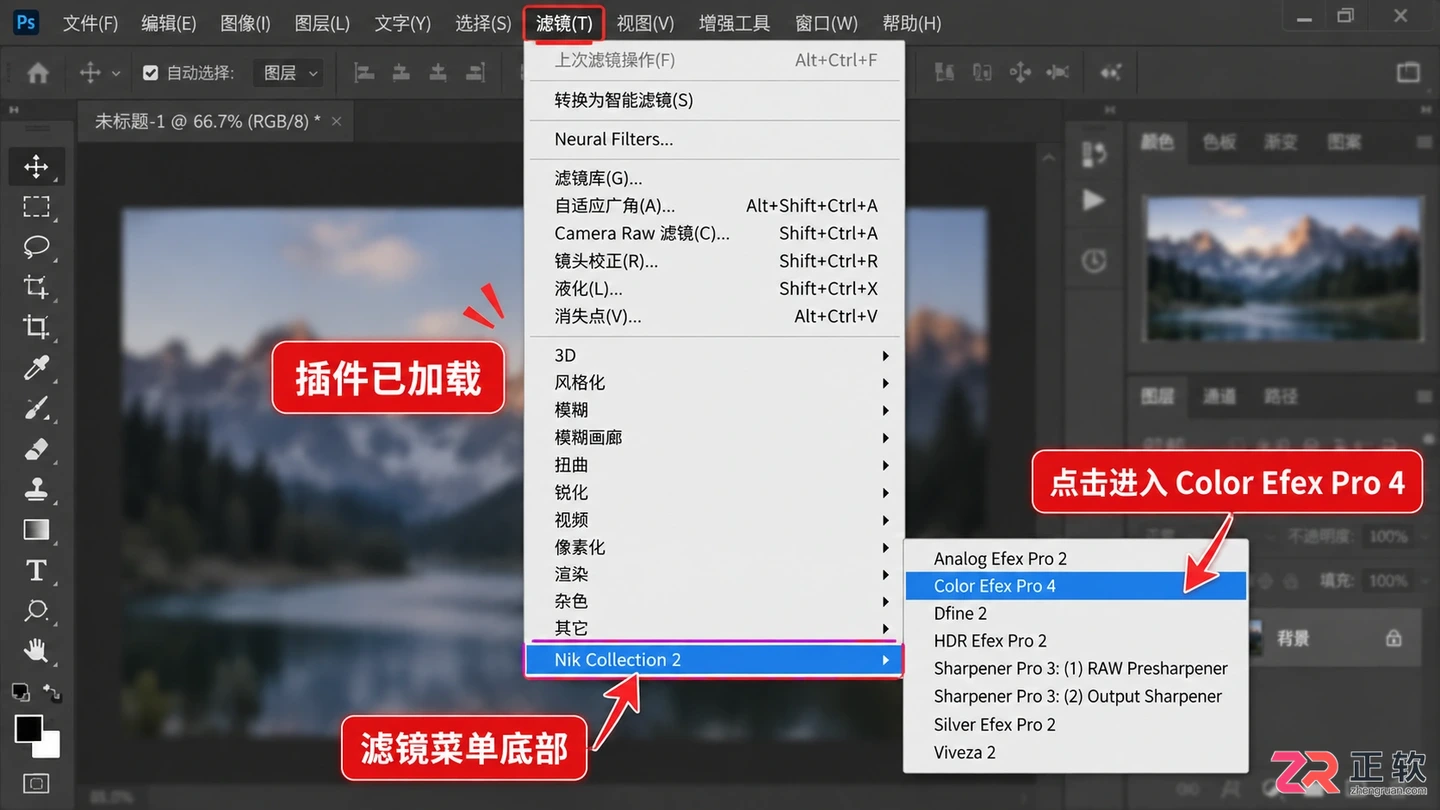Image resolution: width=1440 pixels, height=810 pixels.
Task: Open the 图像(I) menu
Action: pos(245,23)
